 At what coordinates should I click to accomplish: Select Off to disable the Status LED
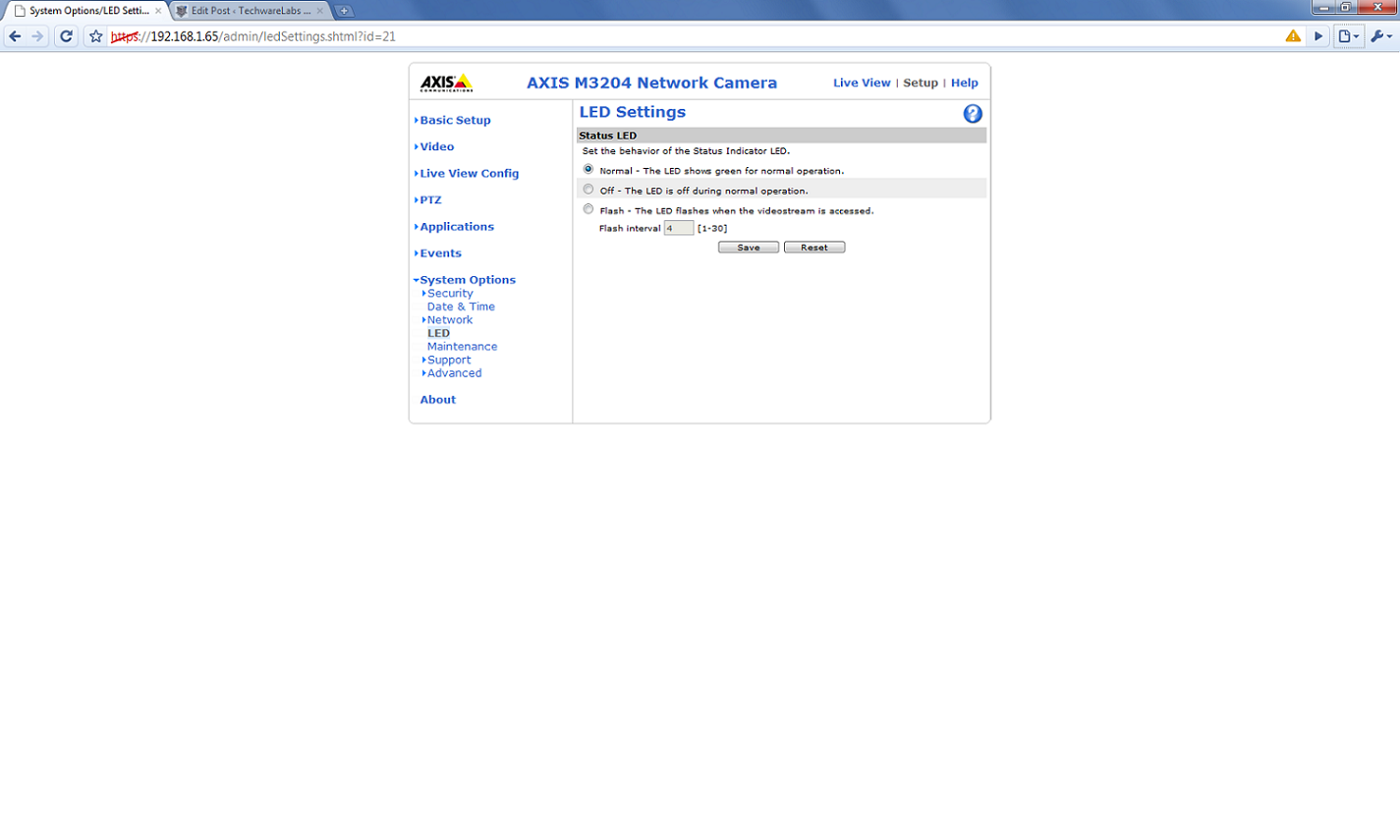coord(588,189)
